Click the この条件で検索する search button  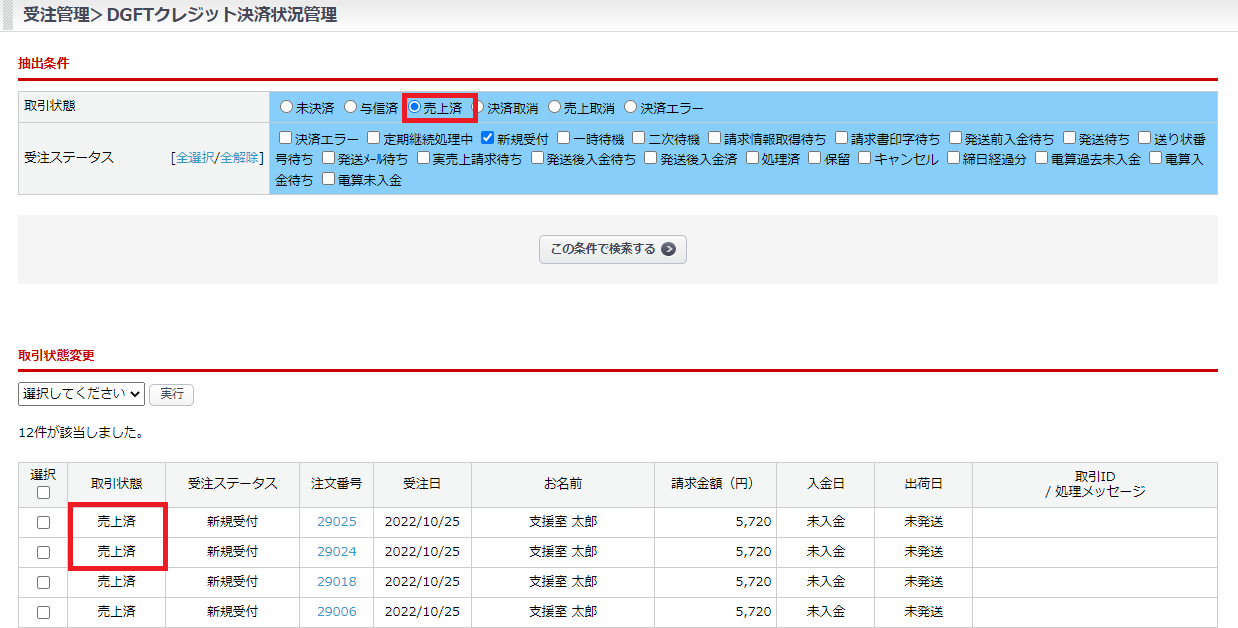point(612,249)
